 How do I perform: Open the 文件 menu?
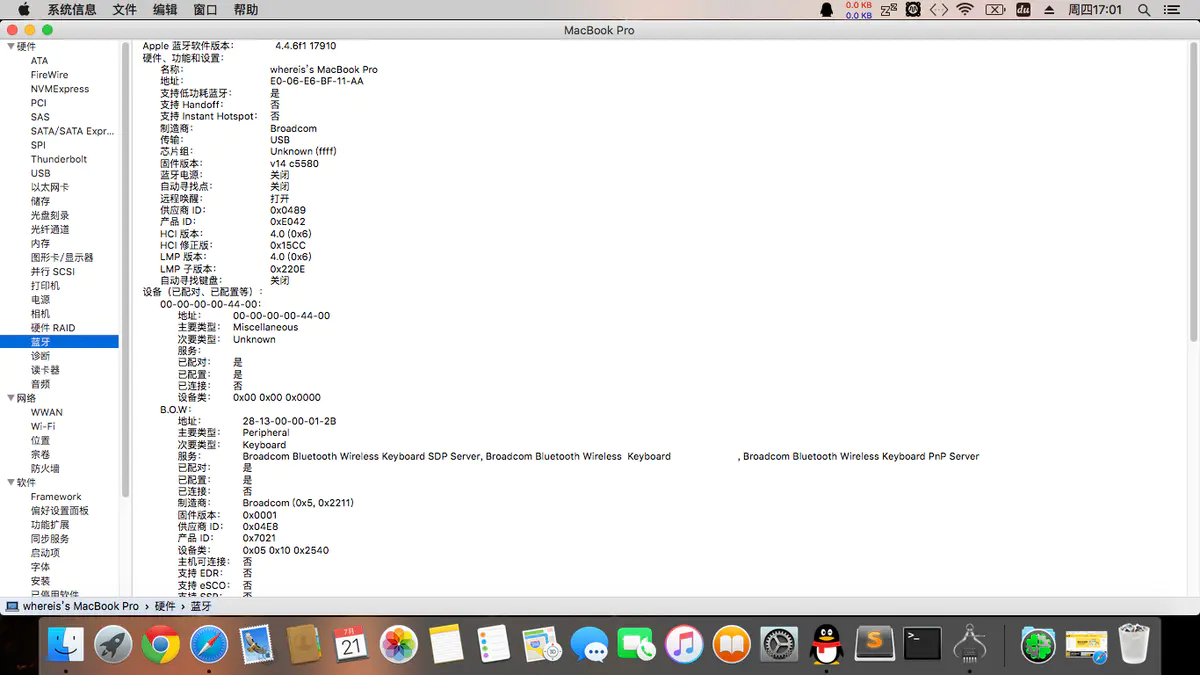[x=125, y=10]
